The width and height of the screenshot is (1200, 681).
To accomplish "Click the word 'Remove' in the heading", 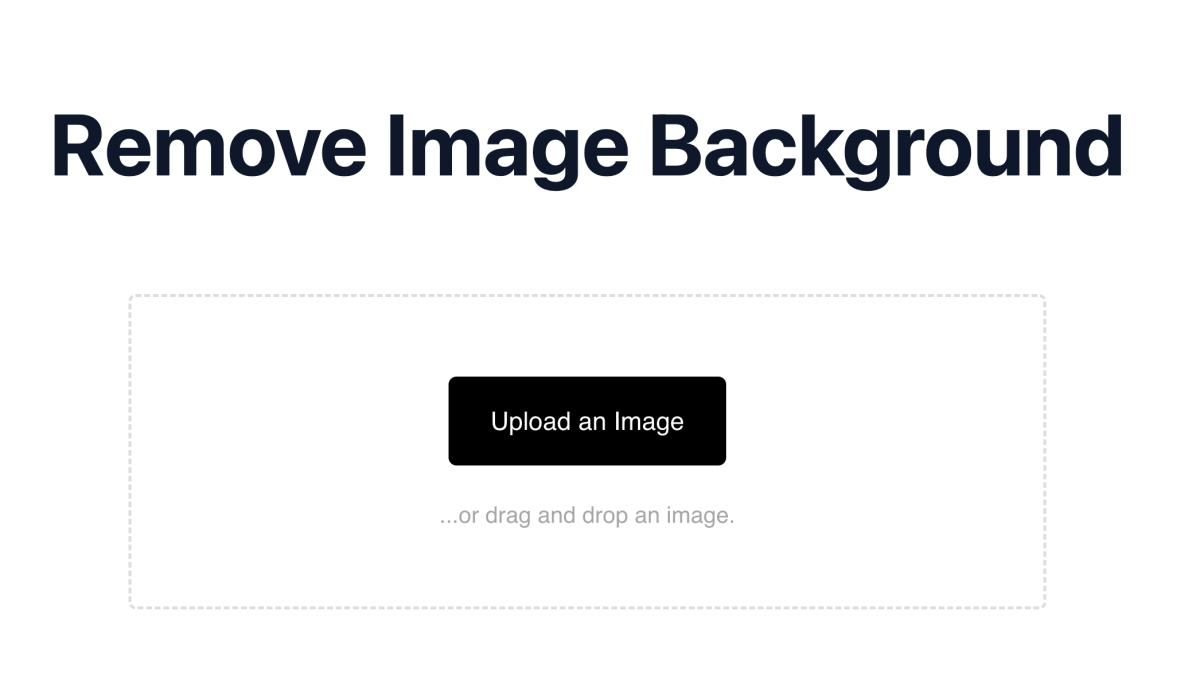I will (x=209, y=146).
